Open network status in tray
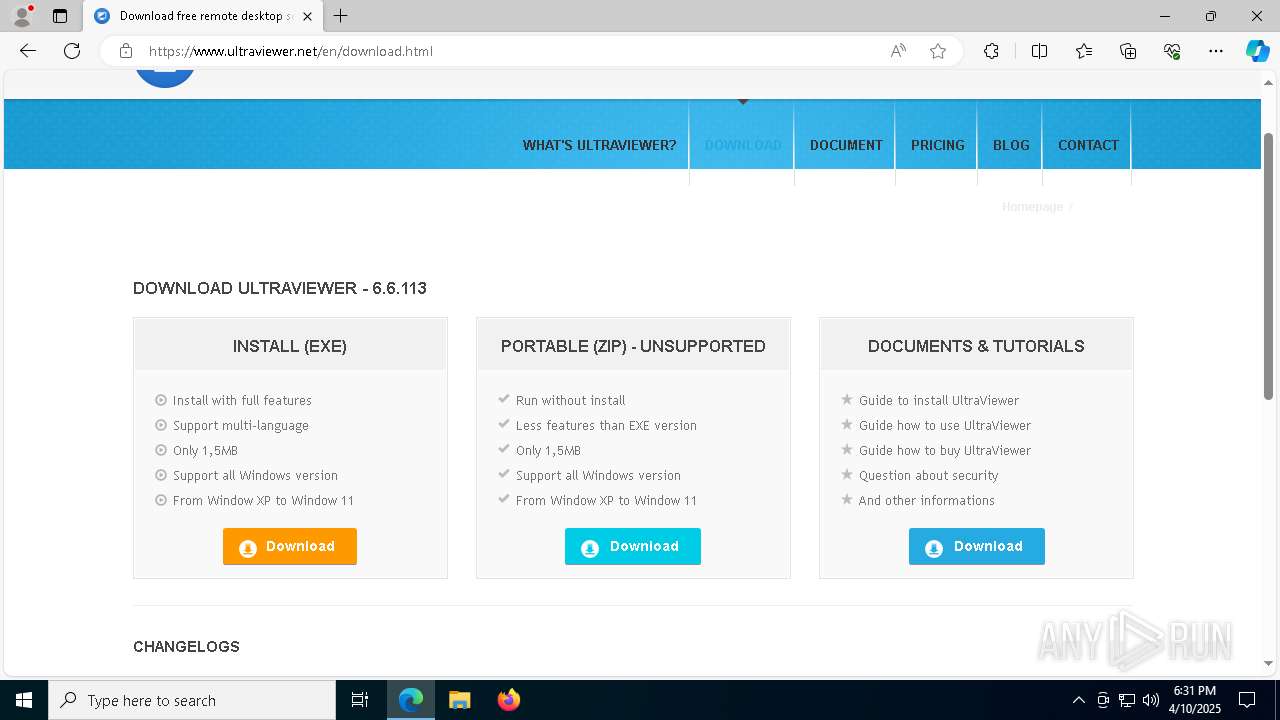Image resolution: width=1280 pixels, height=720 pixels. click(x=1127, y=700)
